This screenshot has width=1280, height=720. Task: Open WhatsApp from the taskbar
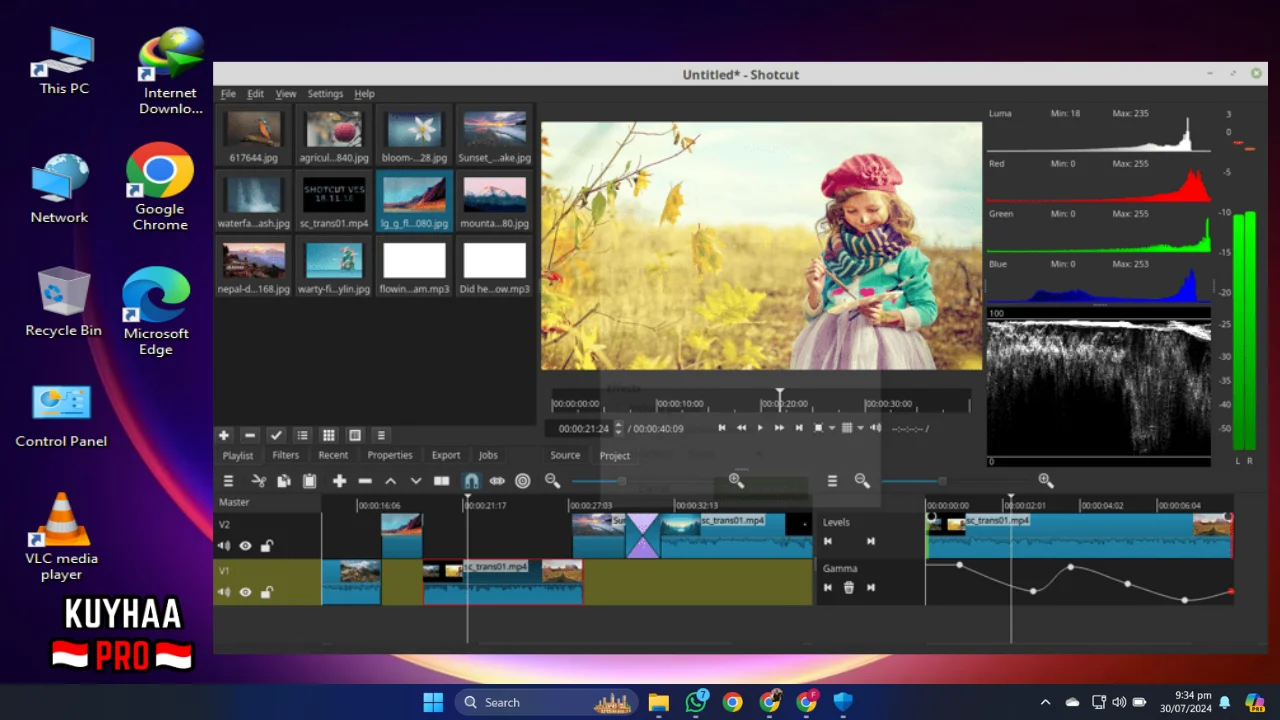[696, 702]
